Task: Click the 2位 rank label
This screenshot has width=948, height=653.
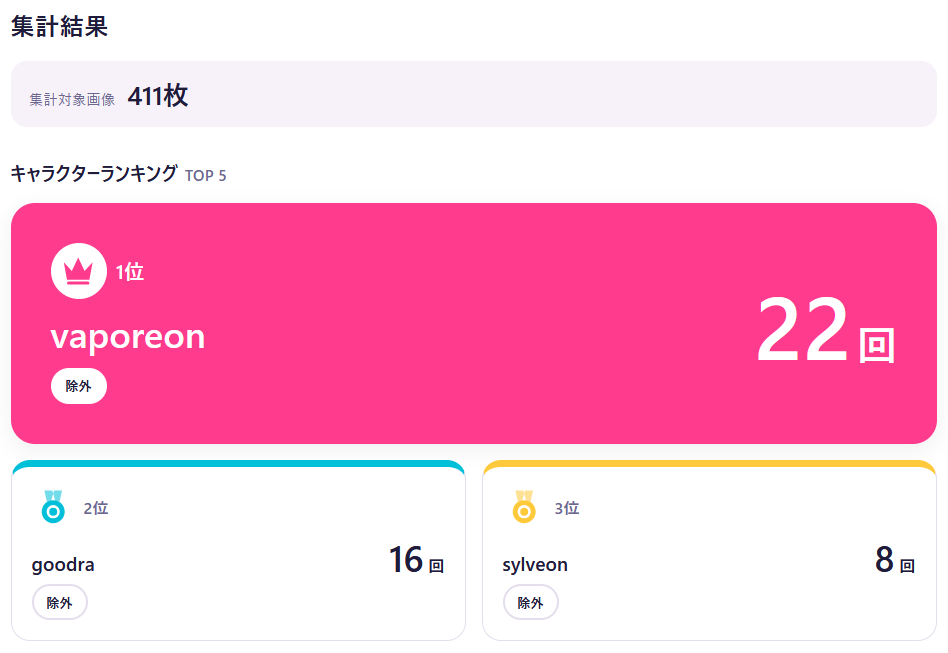Action: tap(96, 508)
